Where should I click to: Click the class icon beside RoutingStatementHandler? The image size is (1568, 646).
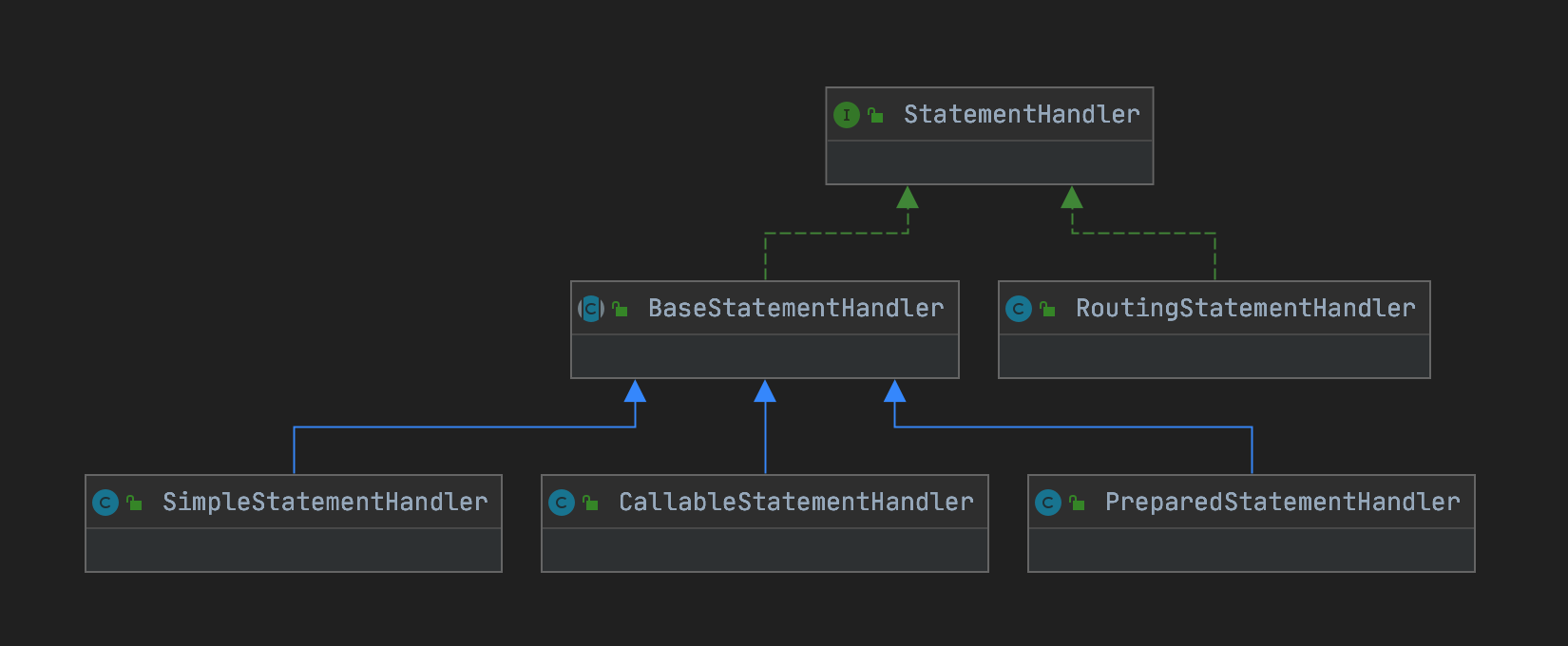(x=1019, y=309)
